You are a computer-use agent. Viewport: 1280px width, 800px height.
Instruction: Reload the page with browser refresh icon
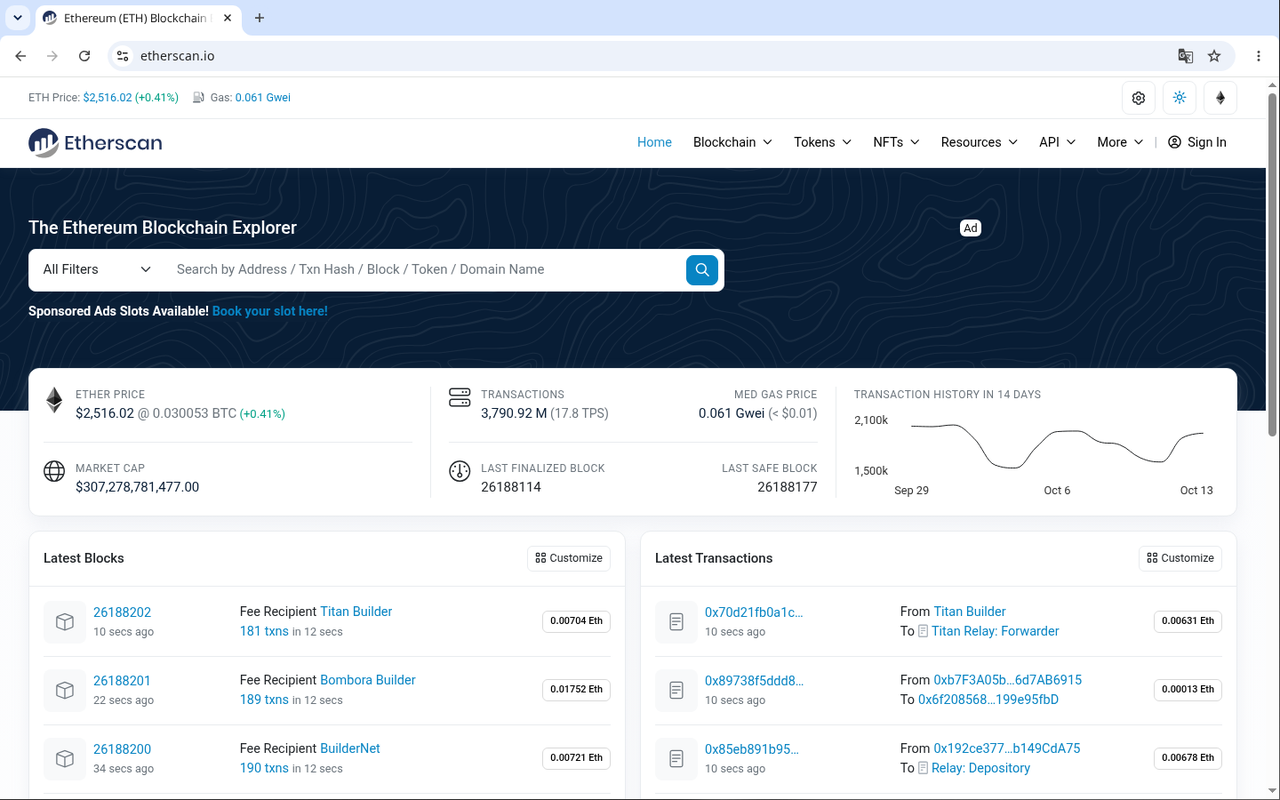[x=85, y=56]
